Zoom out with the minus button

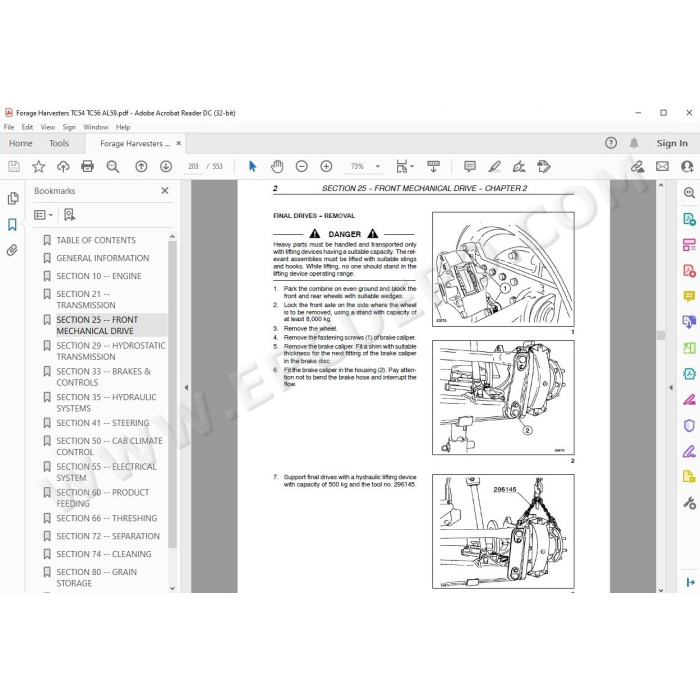tap(302, 167)
